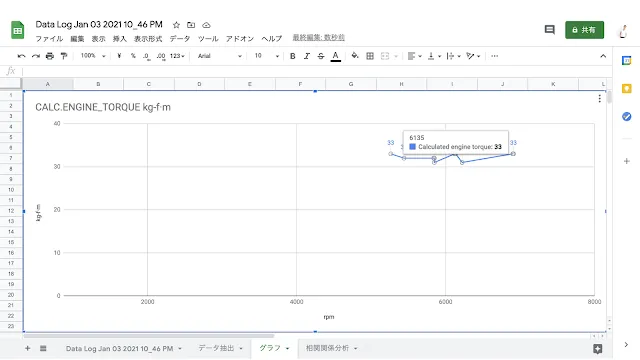Open chart three-dot options menu

click(599, 98)
